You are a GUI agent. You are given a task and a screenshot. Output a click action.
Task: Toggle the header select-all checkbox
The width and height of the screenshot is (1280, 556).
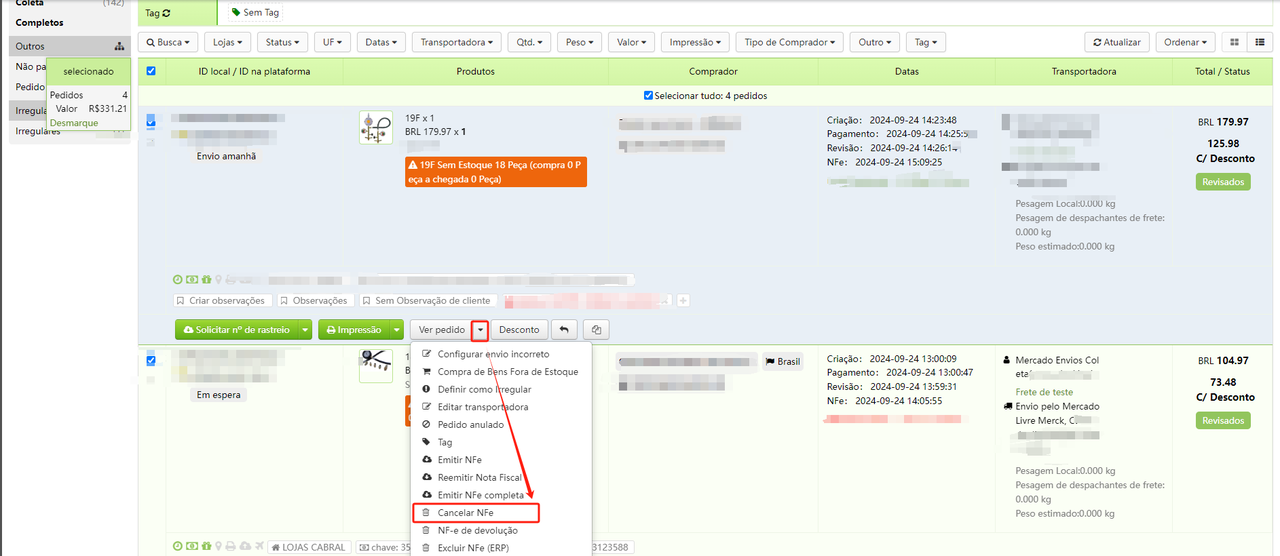(151, 71)
